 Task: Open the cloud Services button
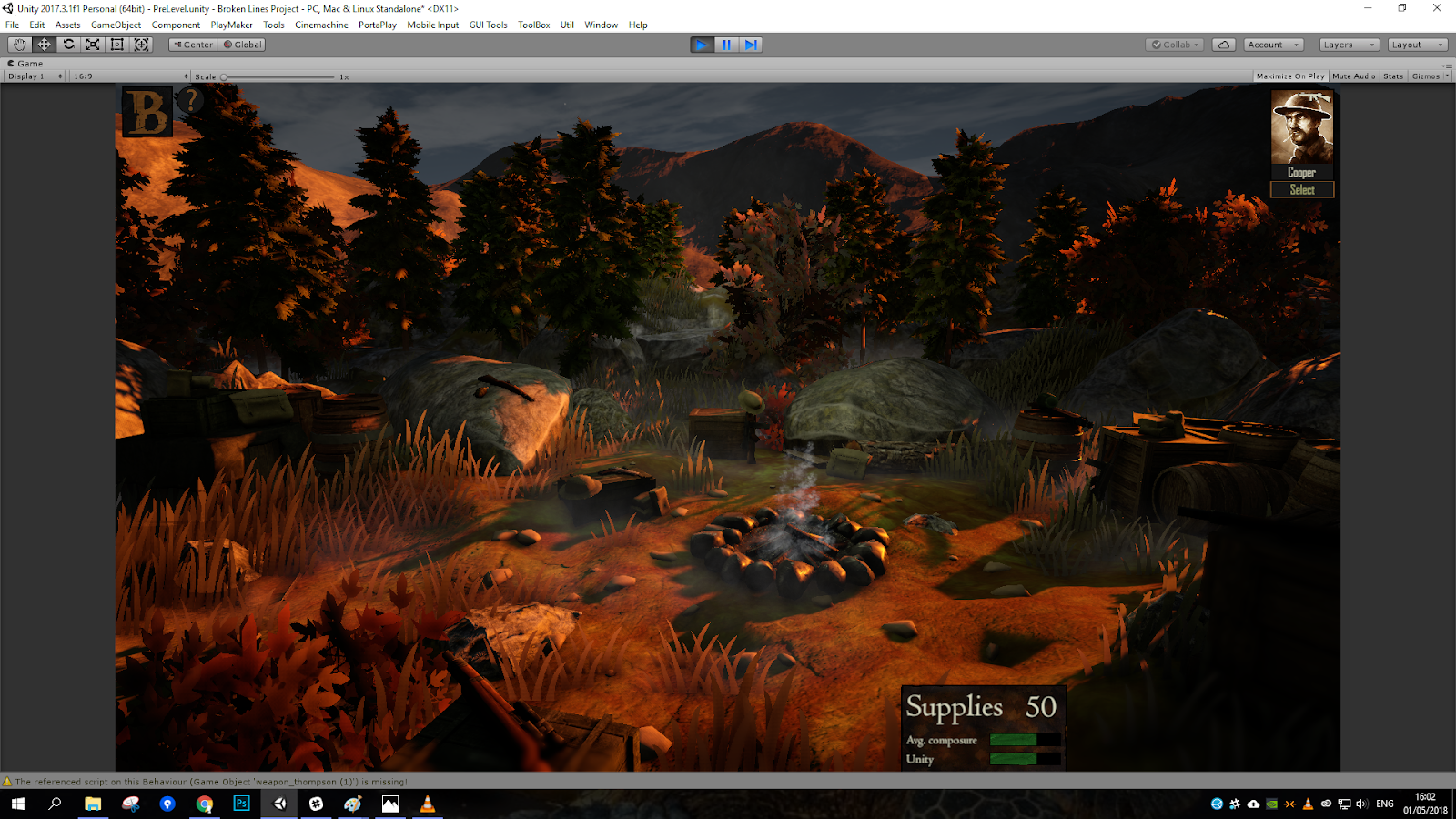[1224, 45]
